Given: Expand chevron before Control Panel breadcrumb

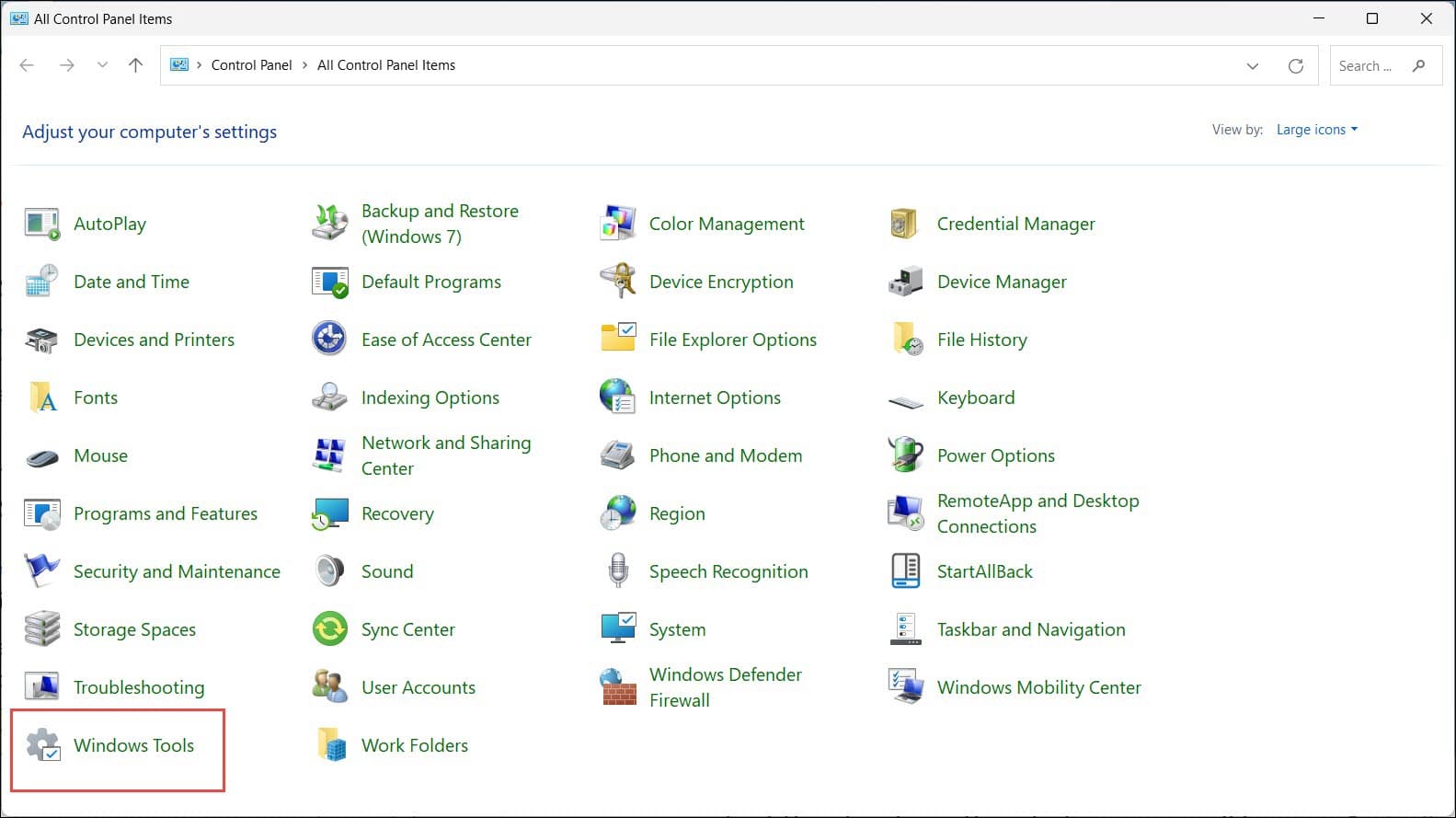Looking at the screenshot, I should (x=199, y=65).
